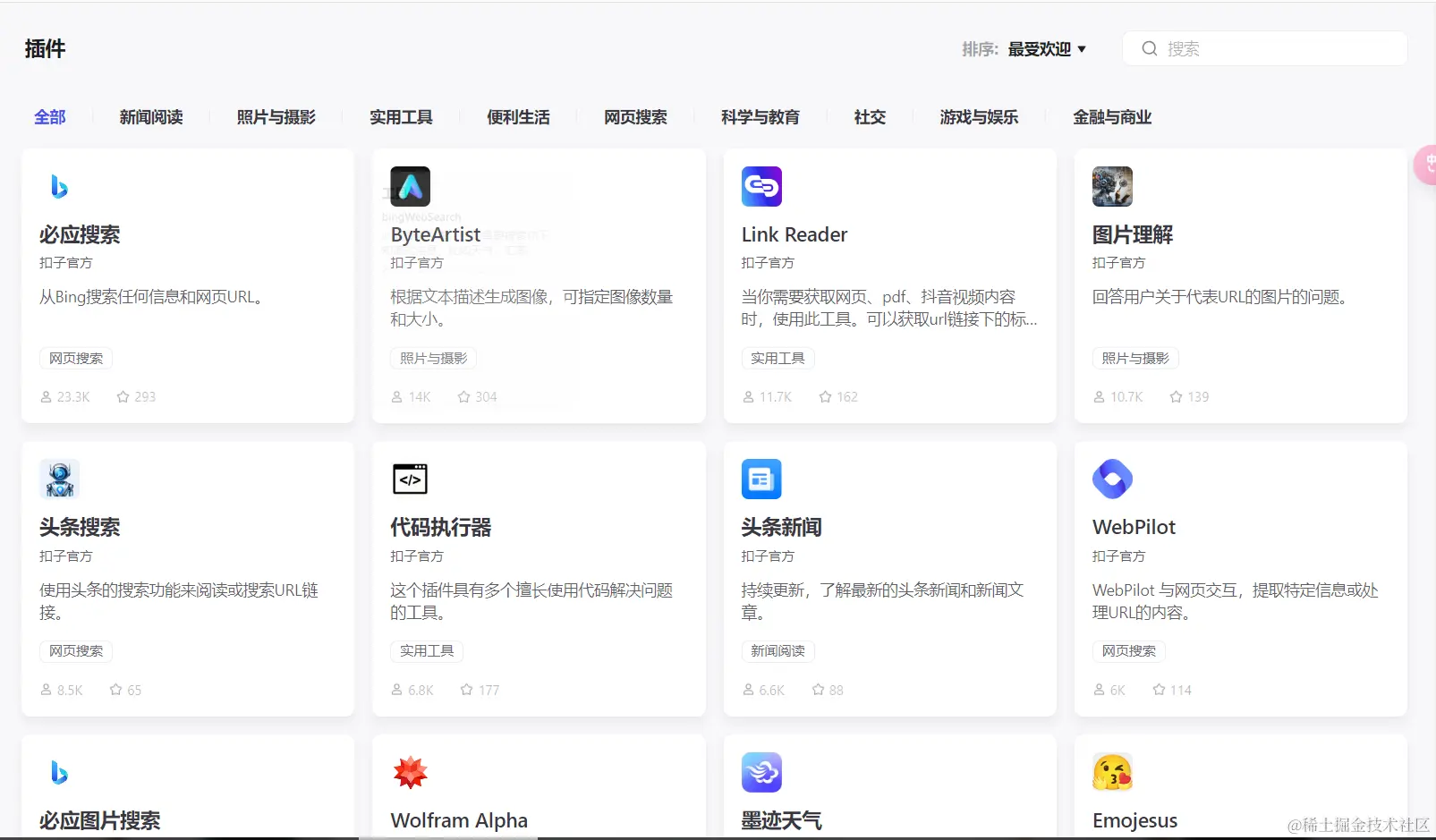Open the 头条新闻 plugin title
The width and height of the screenshot is (1436, 840).
coord(782,527)
